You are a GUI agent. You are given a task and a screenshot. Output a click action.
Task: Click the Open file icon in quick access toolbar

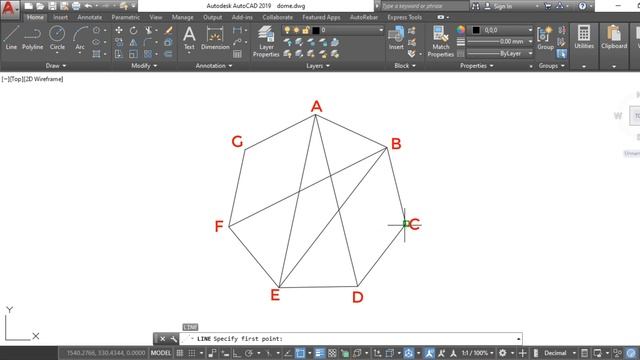(40, 6)
